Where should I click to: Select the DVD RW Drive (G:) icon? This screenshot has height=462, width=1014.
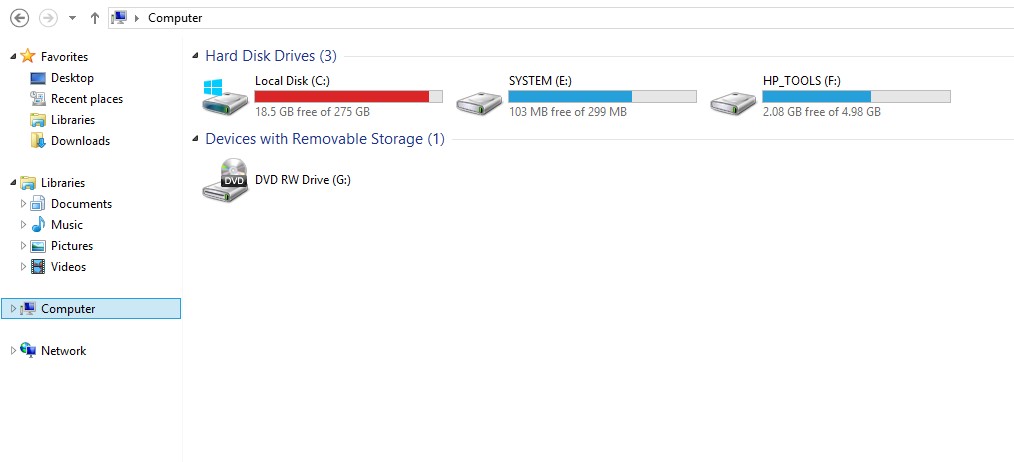click(225, 179)
